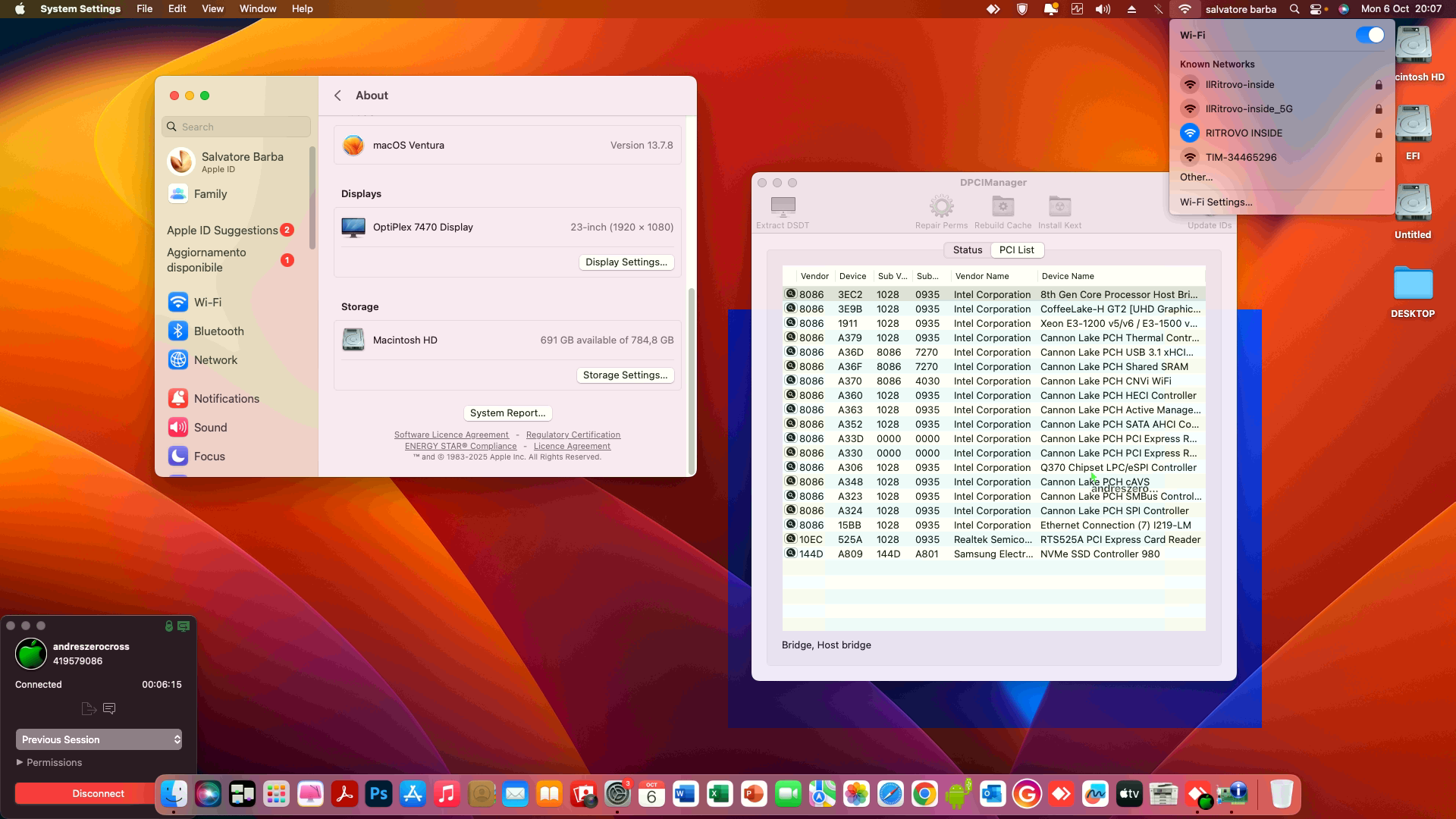Click the Display Settings... button

click(x=626, y=262)
